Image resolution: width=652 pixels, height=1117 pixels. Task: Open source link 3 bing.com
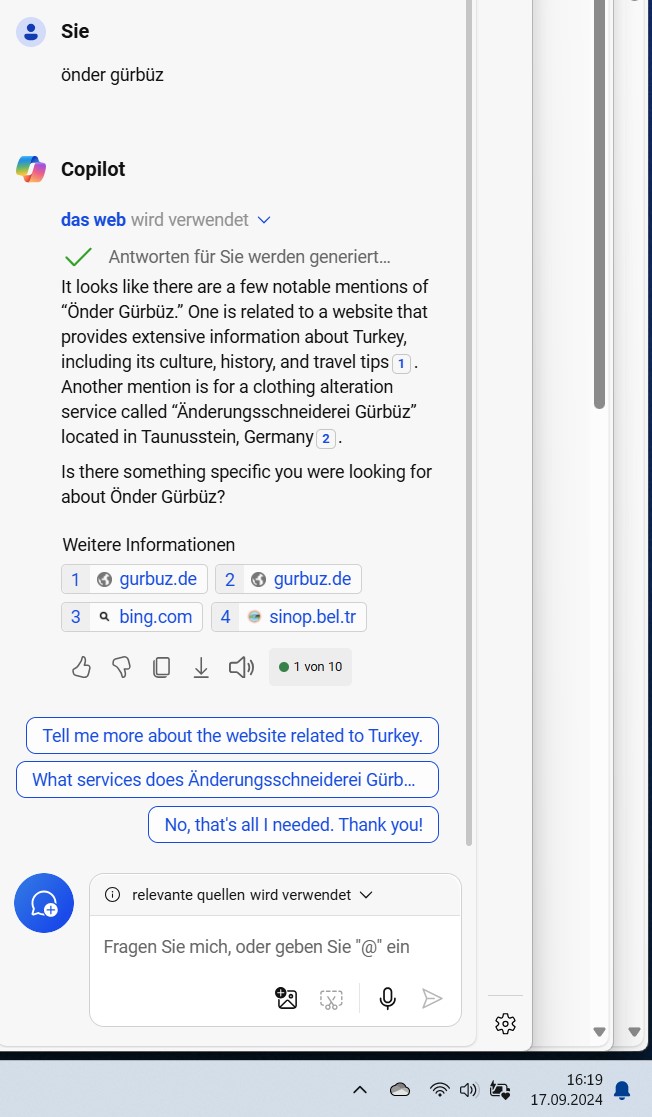pyautogui.click(x=132, y=617)
